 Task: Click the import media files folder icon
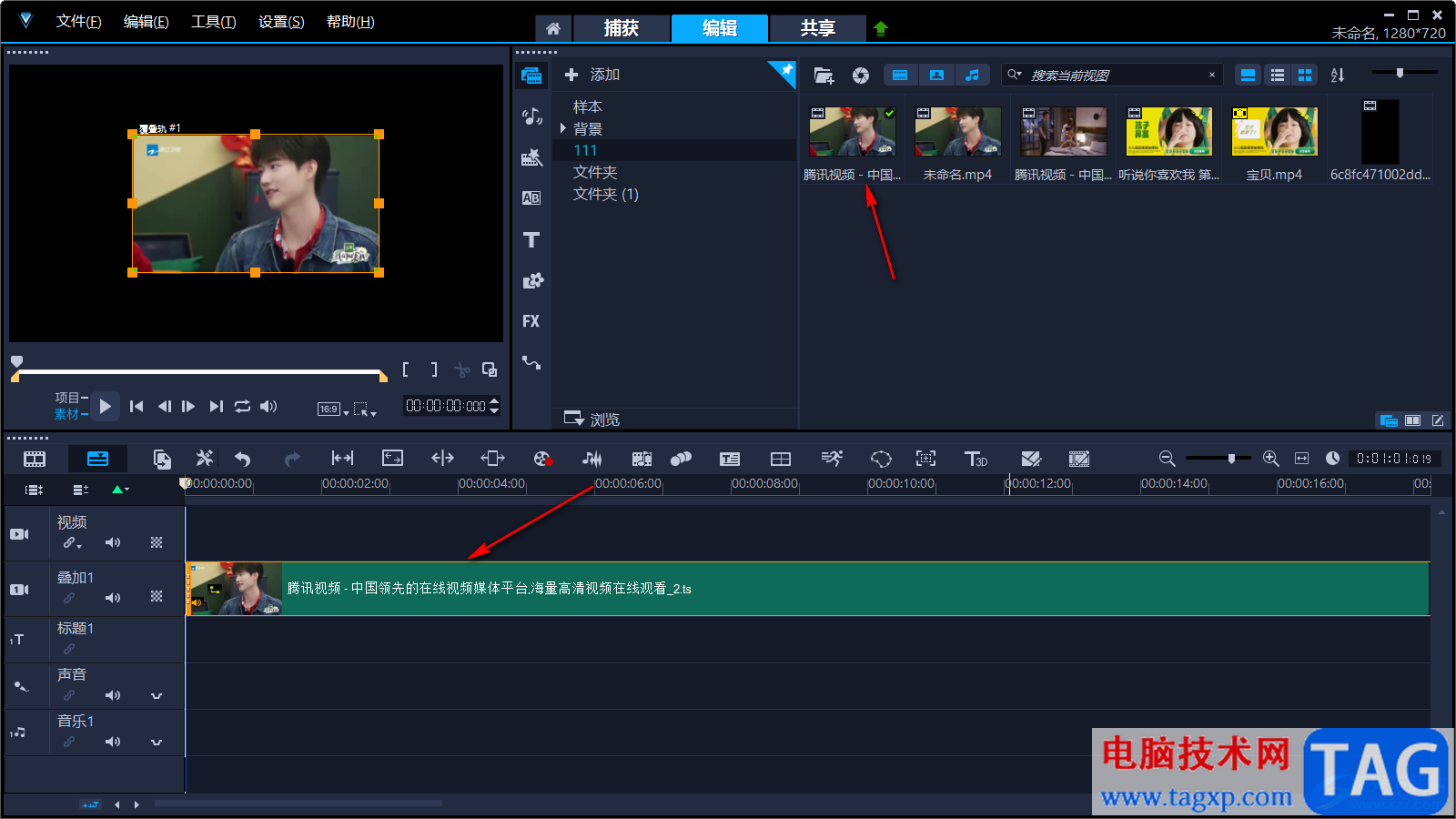[x=824, y=76]
